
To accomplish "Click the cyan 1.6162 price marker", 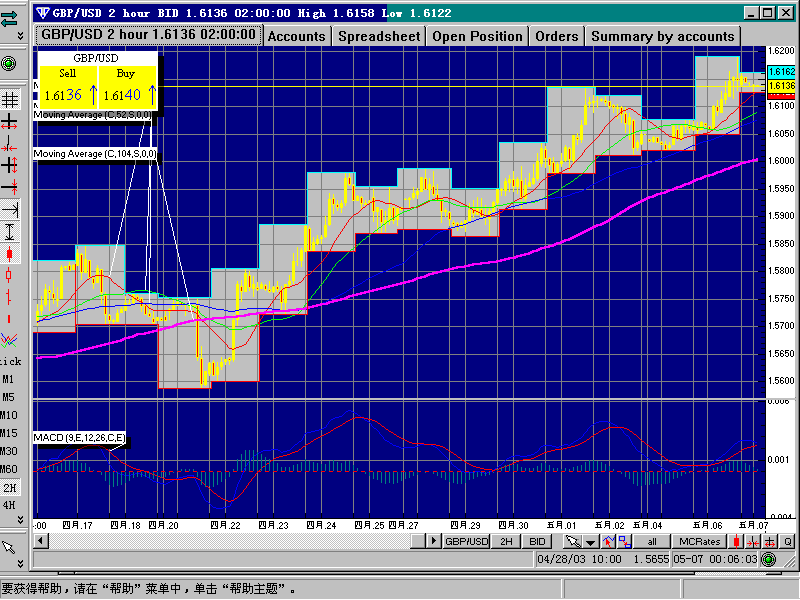I will tap(781, 71).
